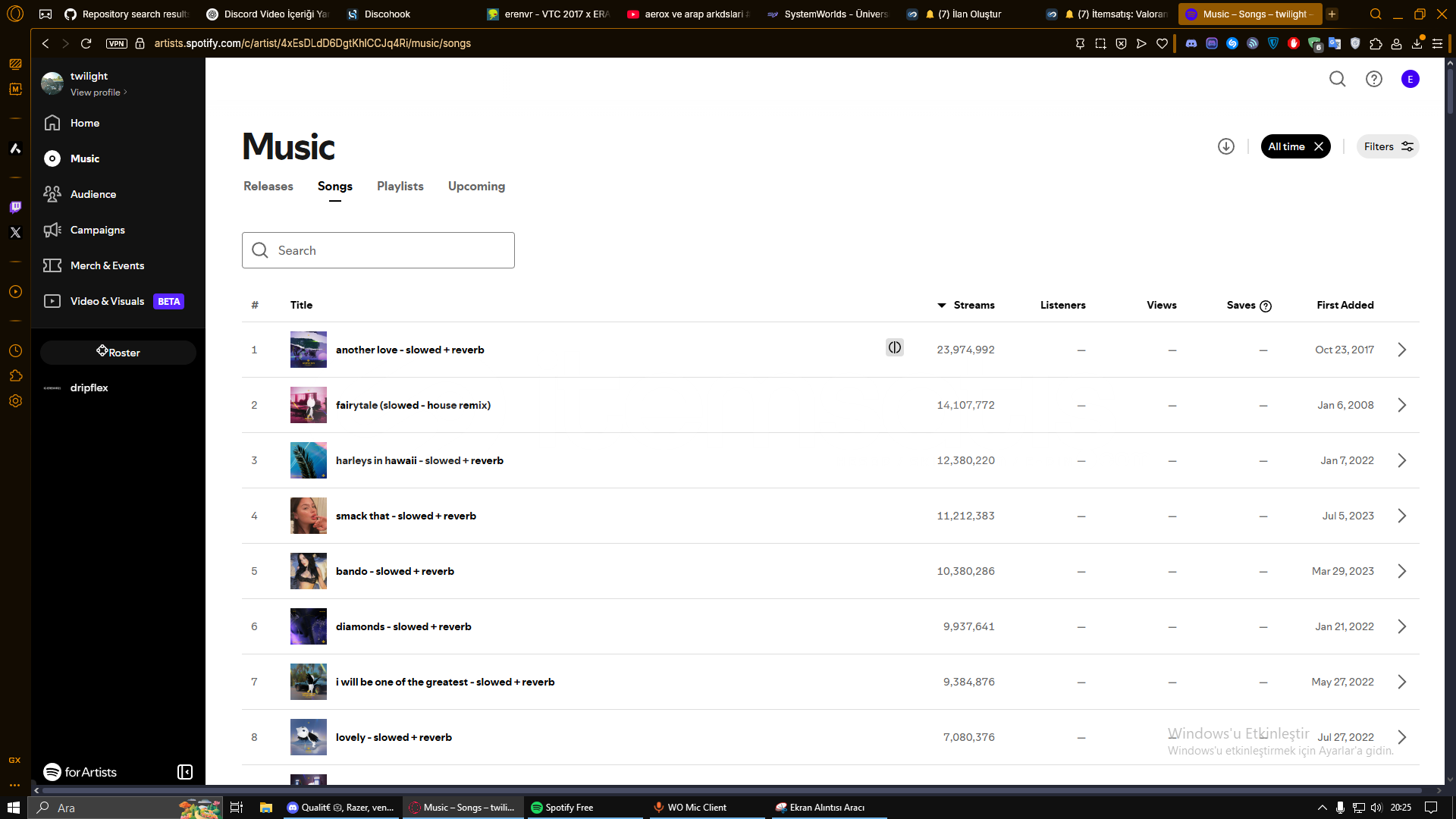The image size is (1456, 819).
Task: Toggle the VPN badge in address bar
Action: point(117,43)
